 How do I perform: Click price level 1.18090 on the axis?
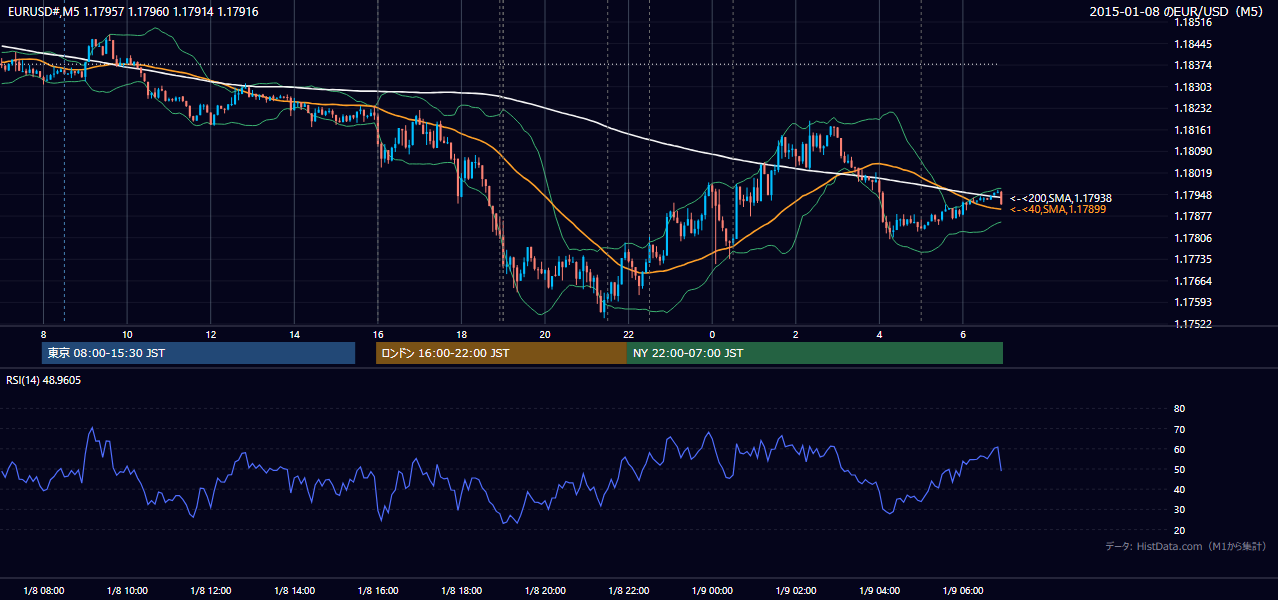coord(1194,151)
